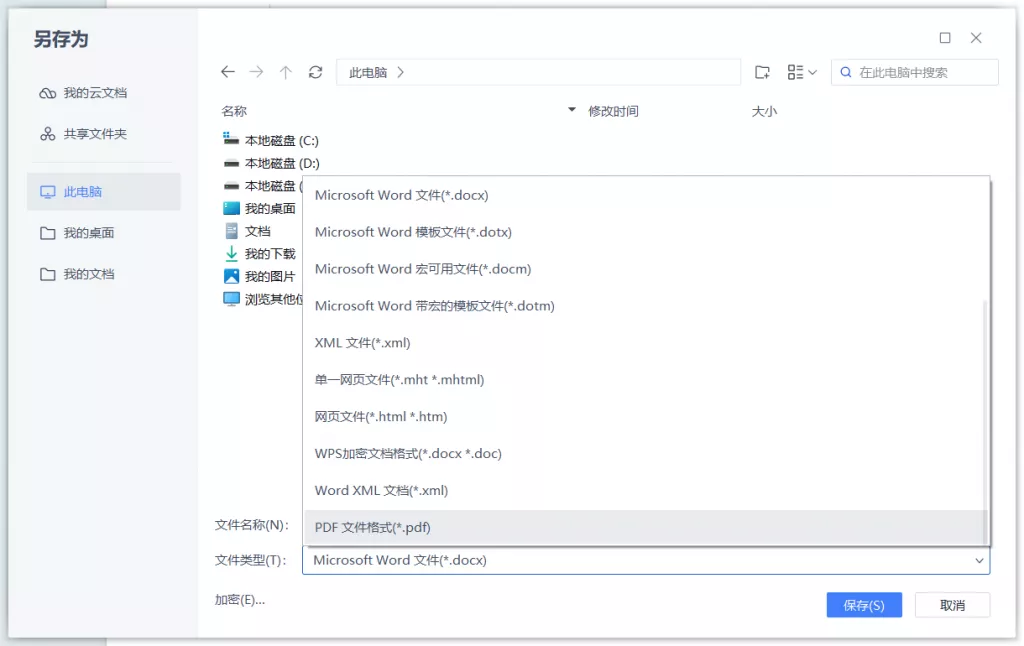
Task: Click the 取消 button
Action: point(952,605)
